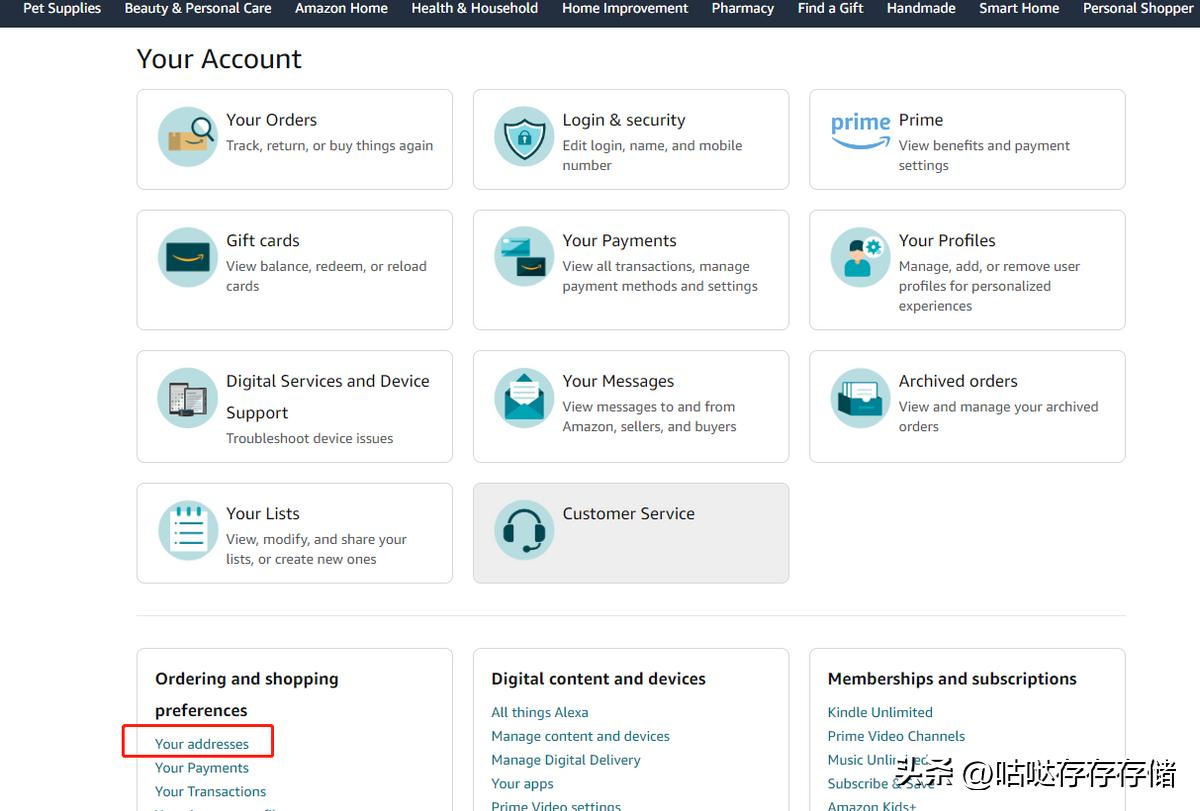Click the Archived orders box icon
The image size is (1200, 811).
(860, 398)
